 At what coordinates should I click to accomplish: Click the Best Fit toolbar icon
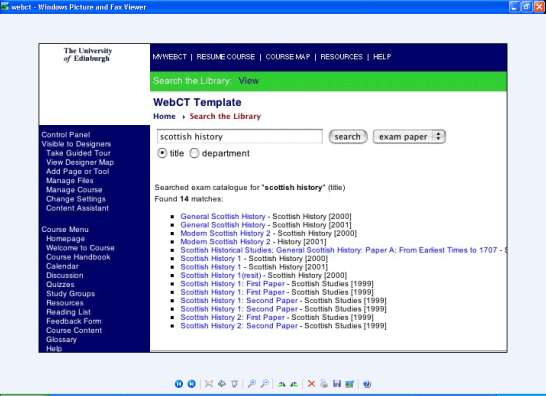click(x=209, y=384)
